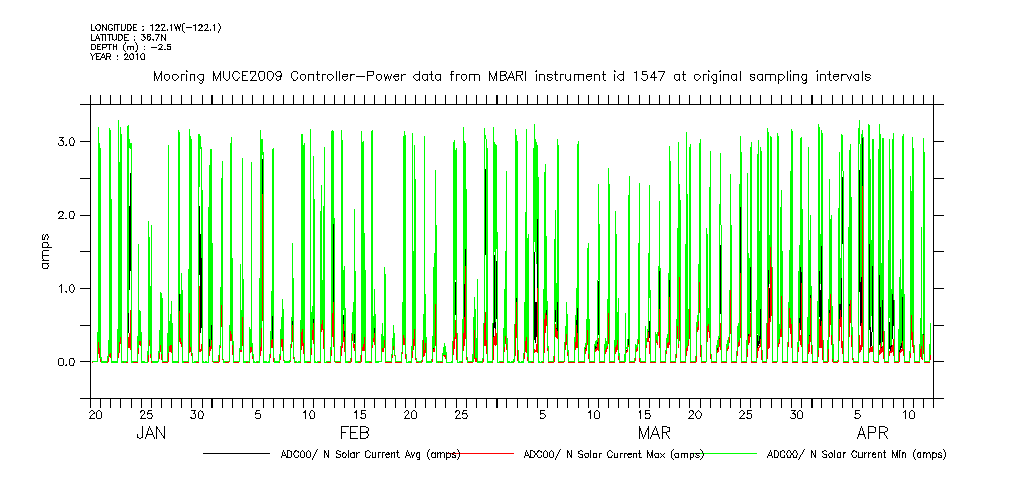Image resolution: width=1009 pixels, height=504 pixels.
Task: Select the 0.0 y-axis tick label
Action: click(68, 362)
